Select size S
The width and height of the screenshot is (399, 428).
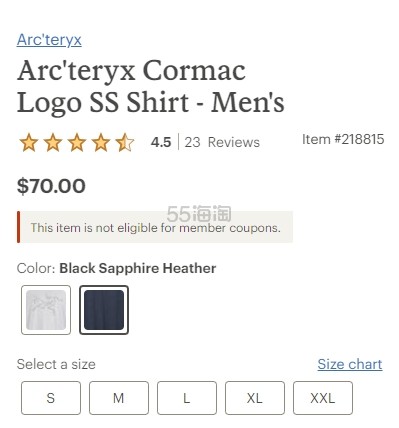[51, 398]
